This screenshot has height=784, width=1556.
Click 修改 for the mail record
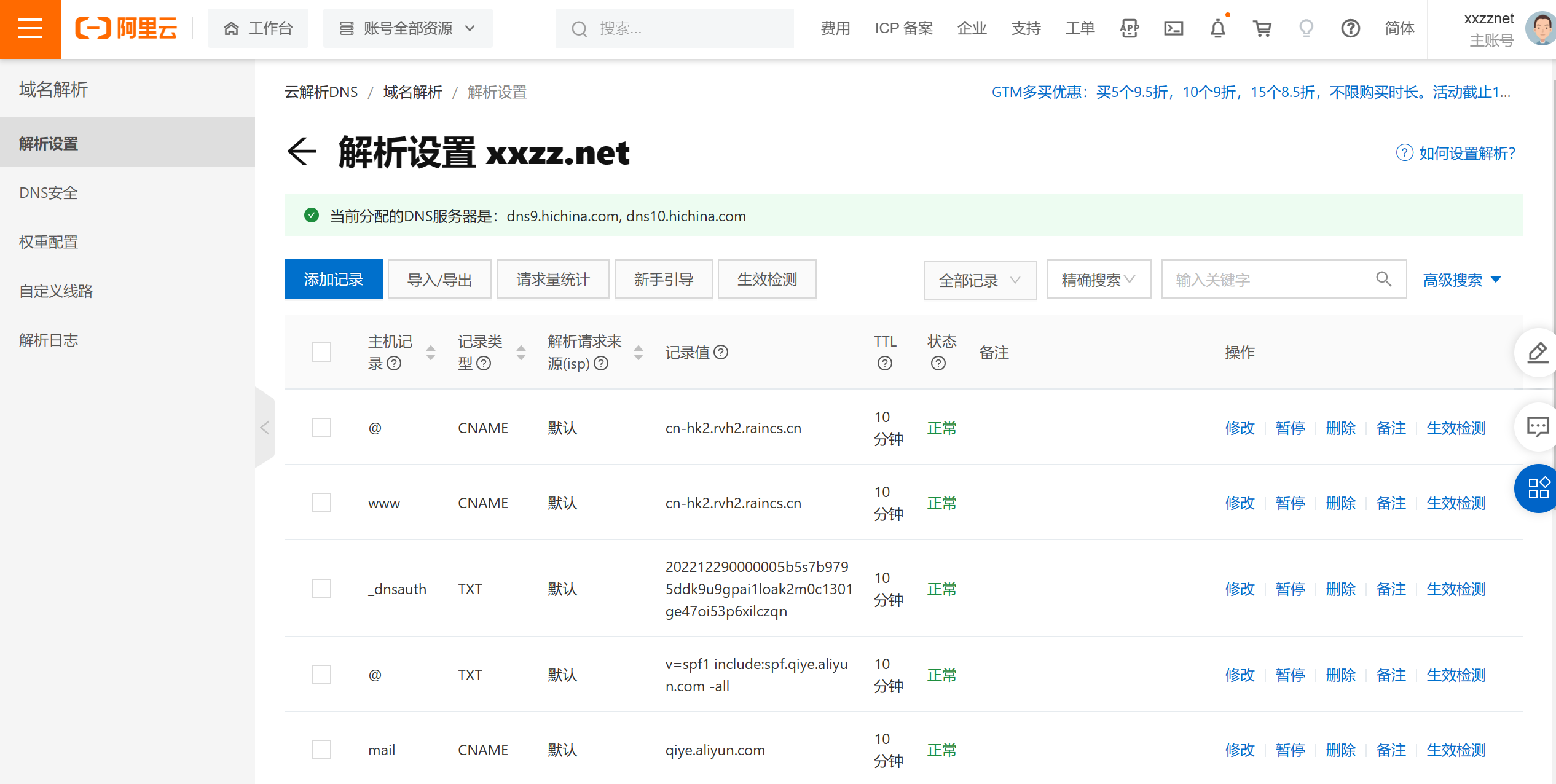pyautogui.click(x=1240, y=750)
